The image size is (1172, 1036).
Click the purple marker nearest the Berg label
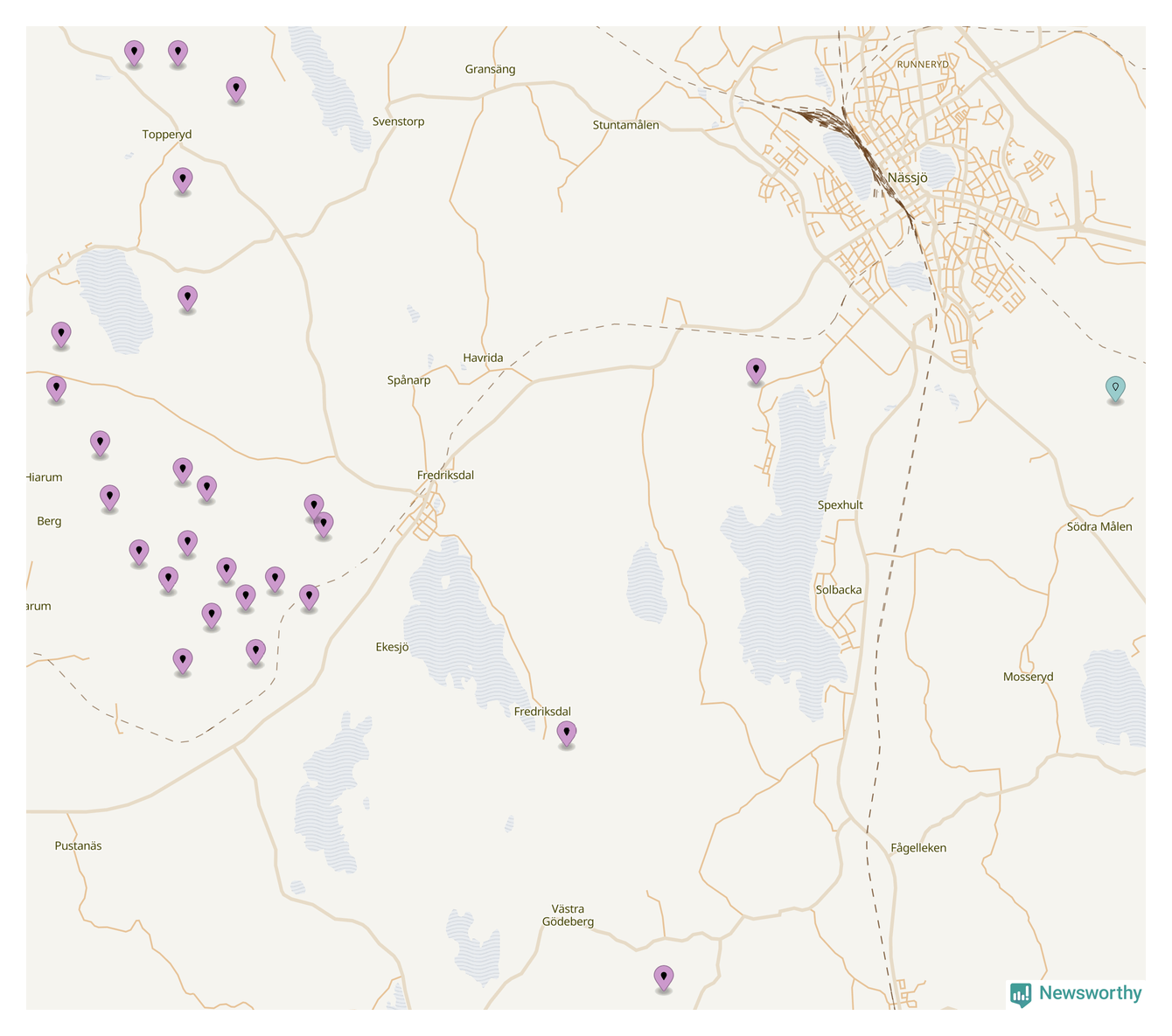109,497
